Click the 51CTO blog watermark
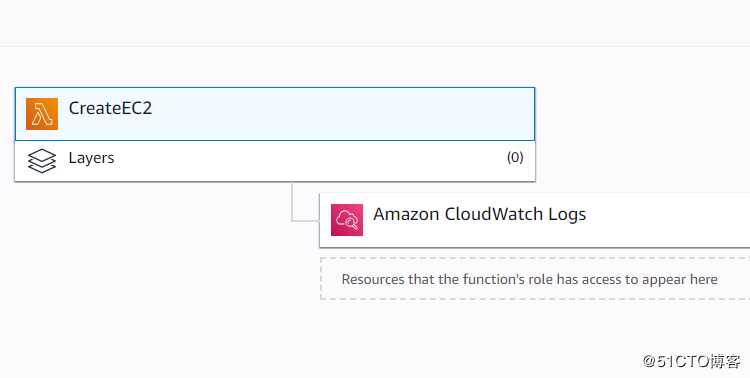The image size is (750, 378). (x=691, y=361)
